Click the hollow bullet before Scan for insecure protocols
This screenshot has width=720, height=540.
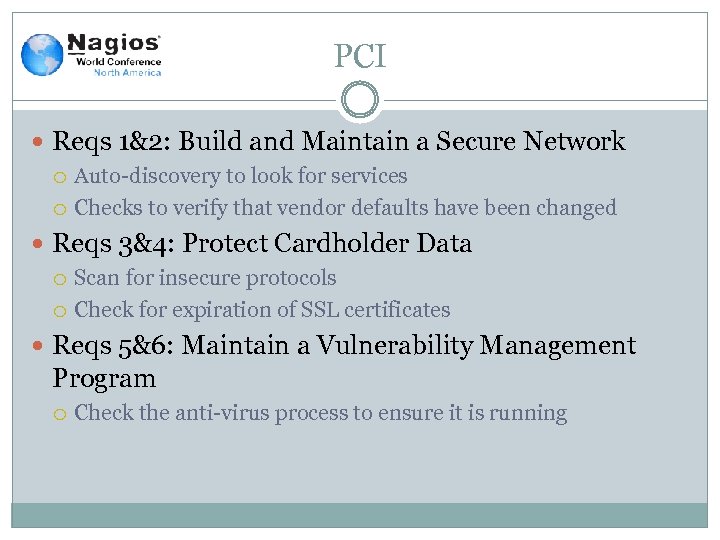62,280
